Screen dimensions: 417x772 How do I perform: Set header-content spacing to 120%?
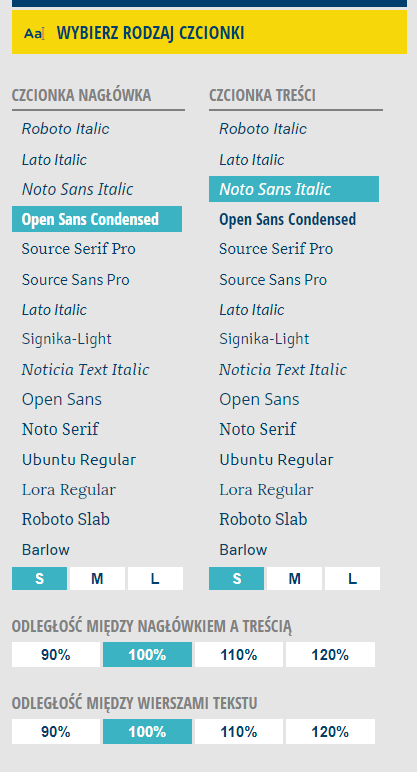pyautogui.click(x=330, y=655)
